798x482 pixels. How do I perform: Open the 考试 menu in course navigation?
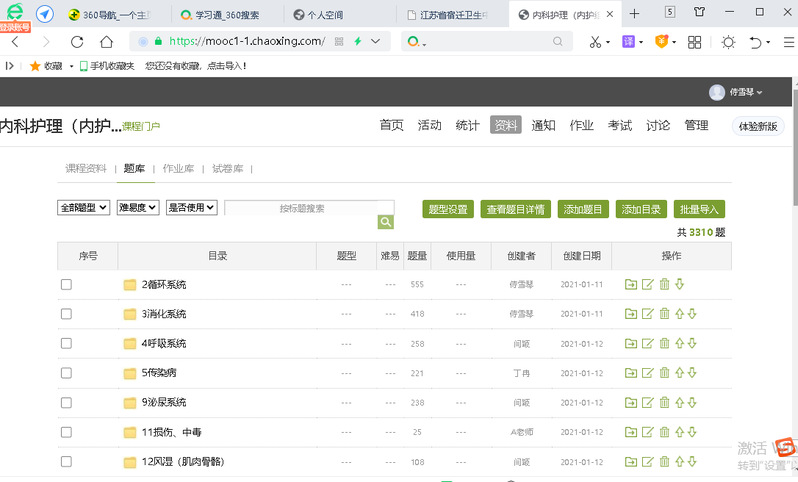click(x=620, y=125)
